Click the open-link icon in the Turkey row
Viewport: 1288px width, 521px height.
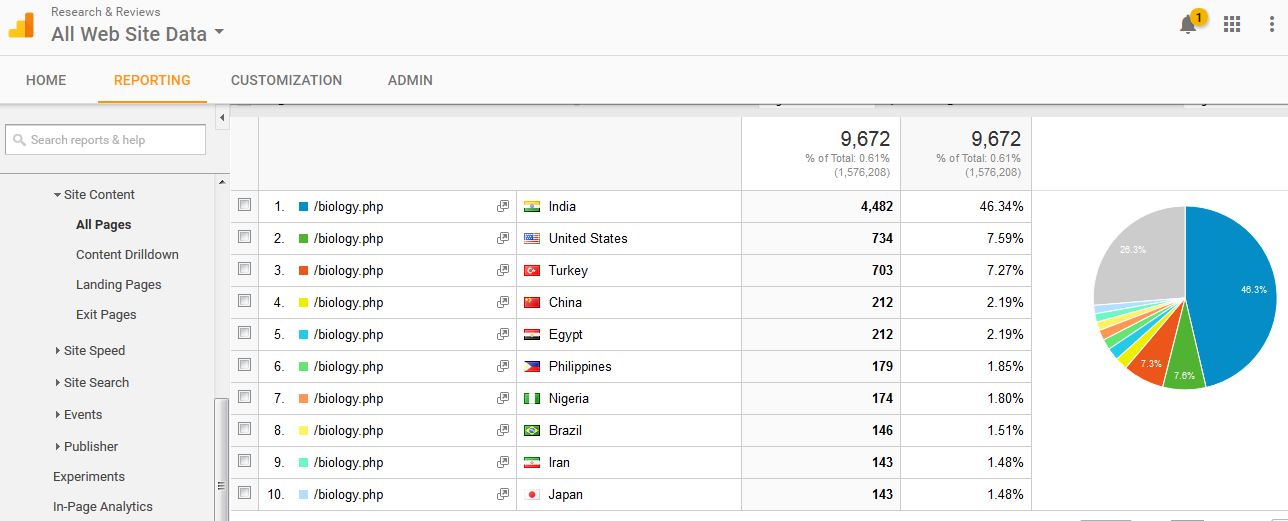[x=503, y=271]
